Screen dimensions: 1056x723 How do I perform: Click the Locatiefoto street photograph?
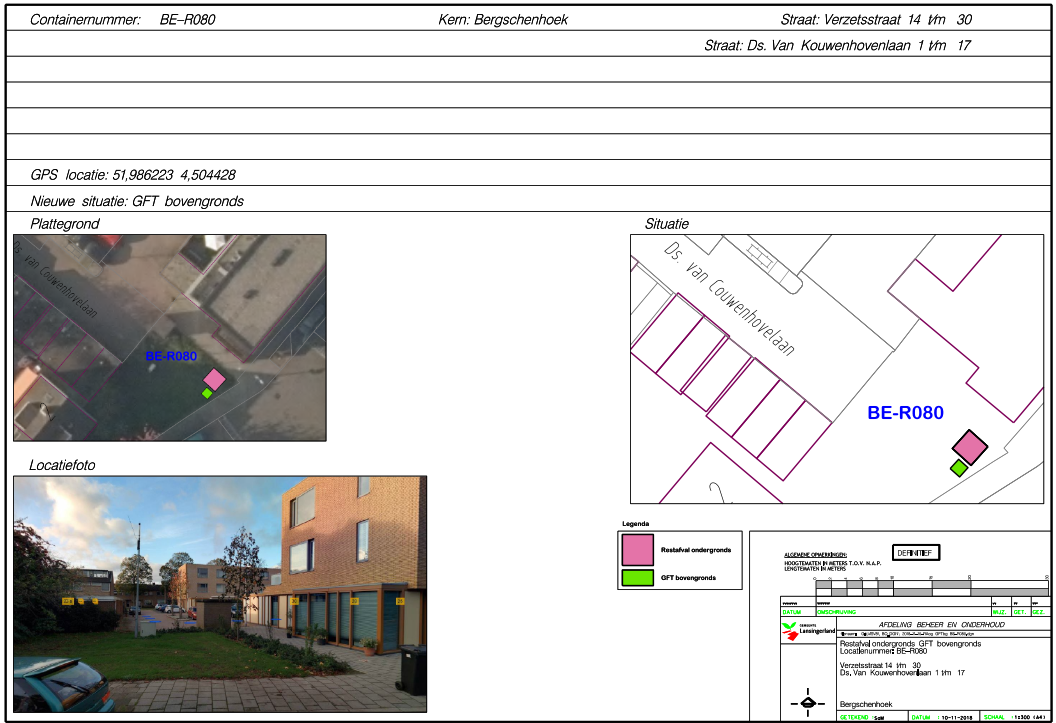pos(220,595)
